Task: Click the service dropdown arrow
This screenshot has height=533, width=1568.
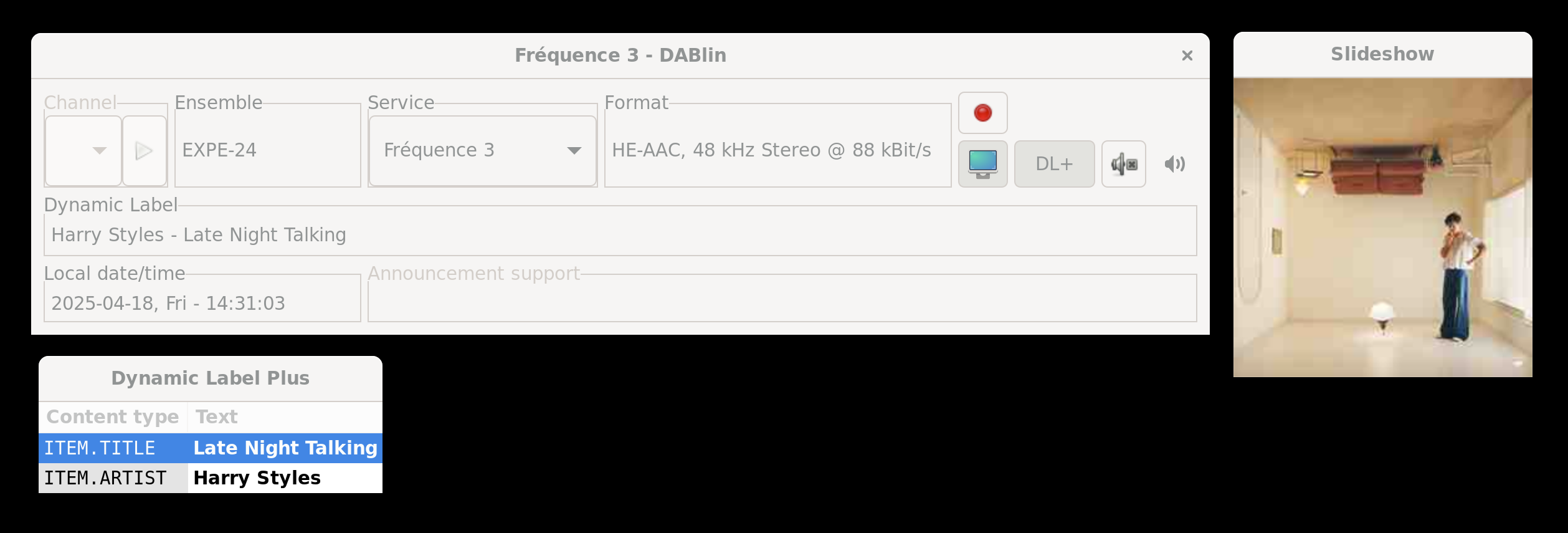Action: pyautogui.click(x=574, y=150)
